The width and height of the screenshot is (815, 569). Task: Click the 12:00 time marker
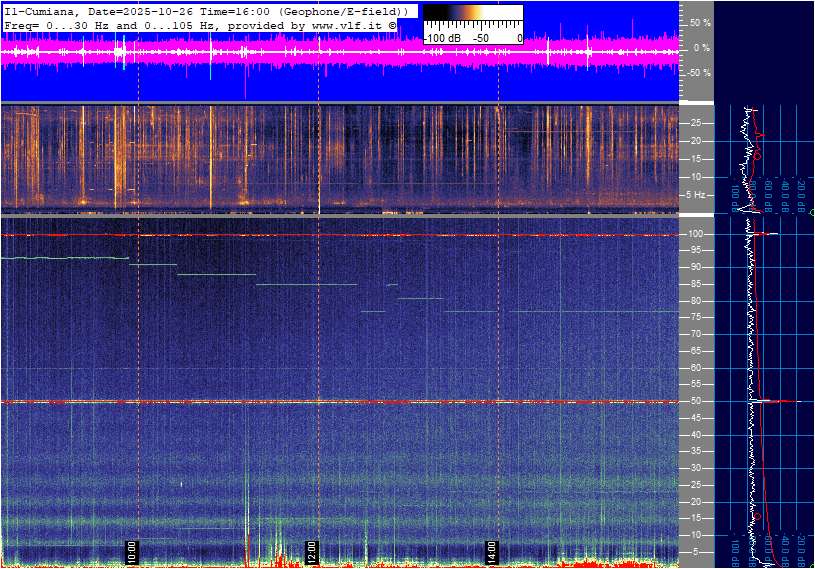point(312,550)
